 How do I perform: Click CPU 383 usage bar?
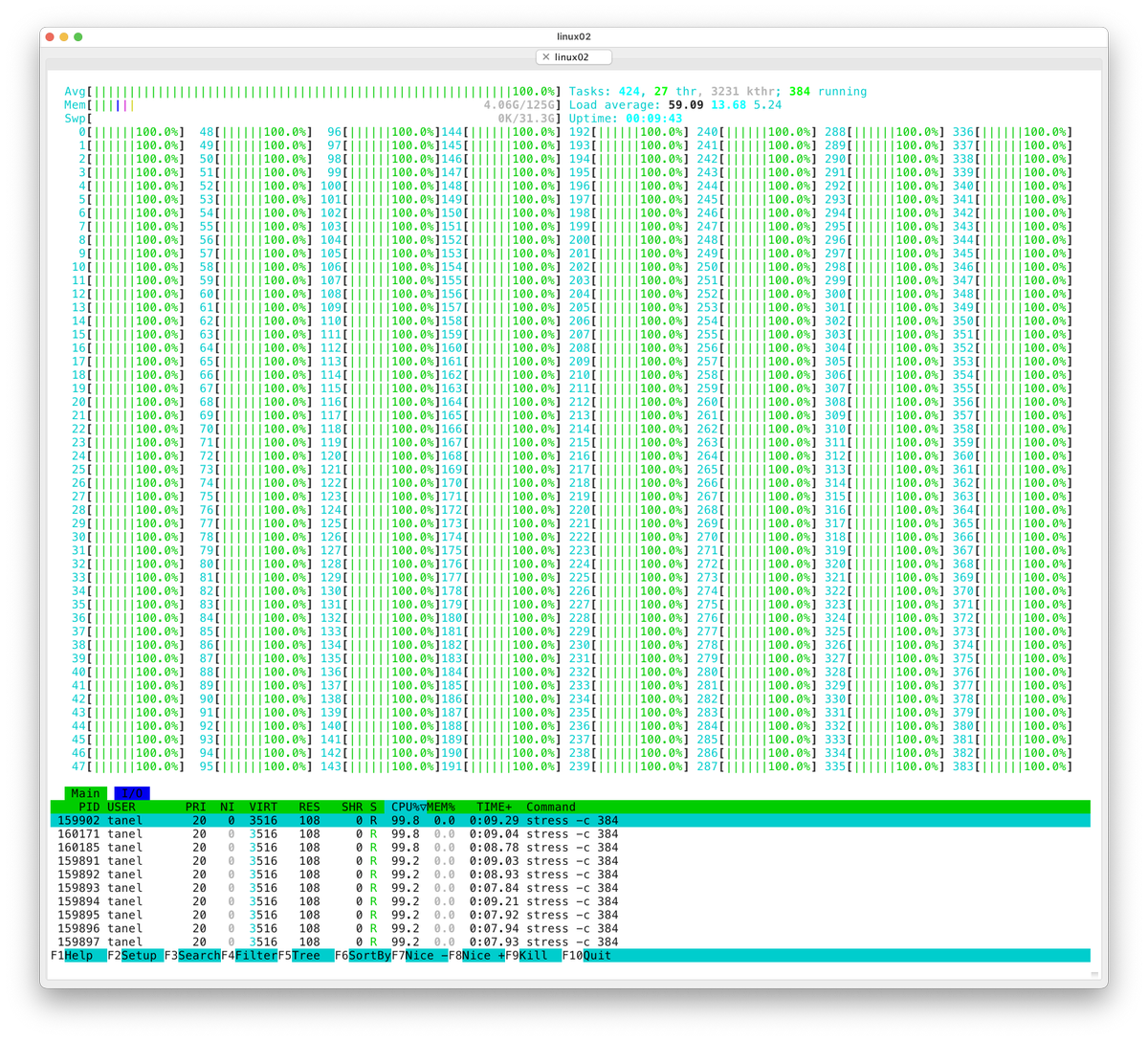[x=1012, y=766]
